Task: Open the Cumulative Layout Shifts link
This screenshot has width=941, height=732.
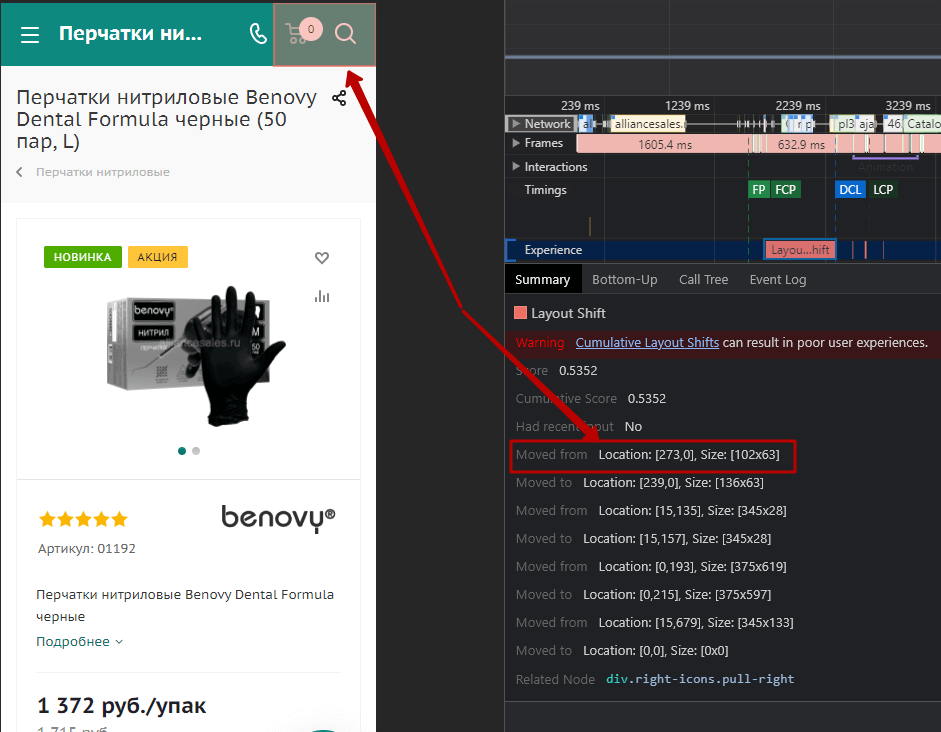Action: (x=647, y=343)
